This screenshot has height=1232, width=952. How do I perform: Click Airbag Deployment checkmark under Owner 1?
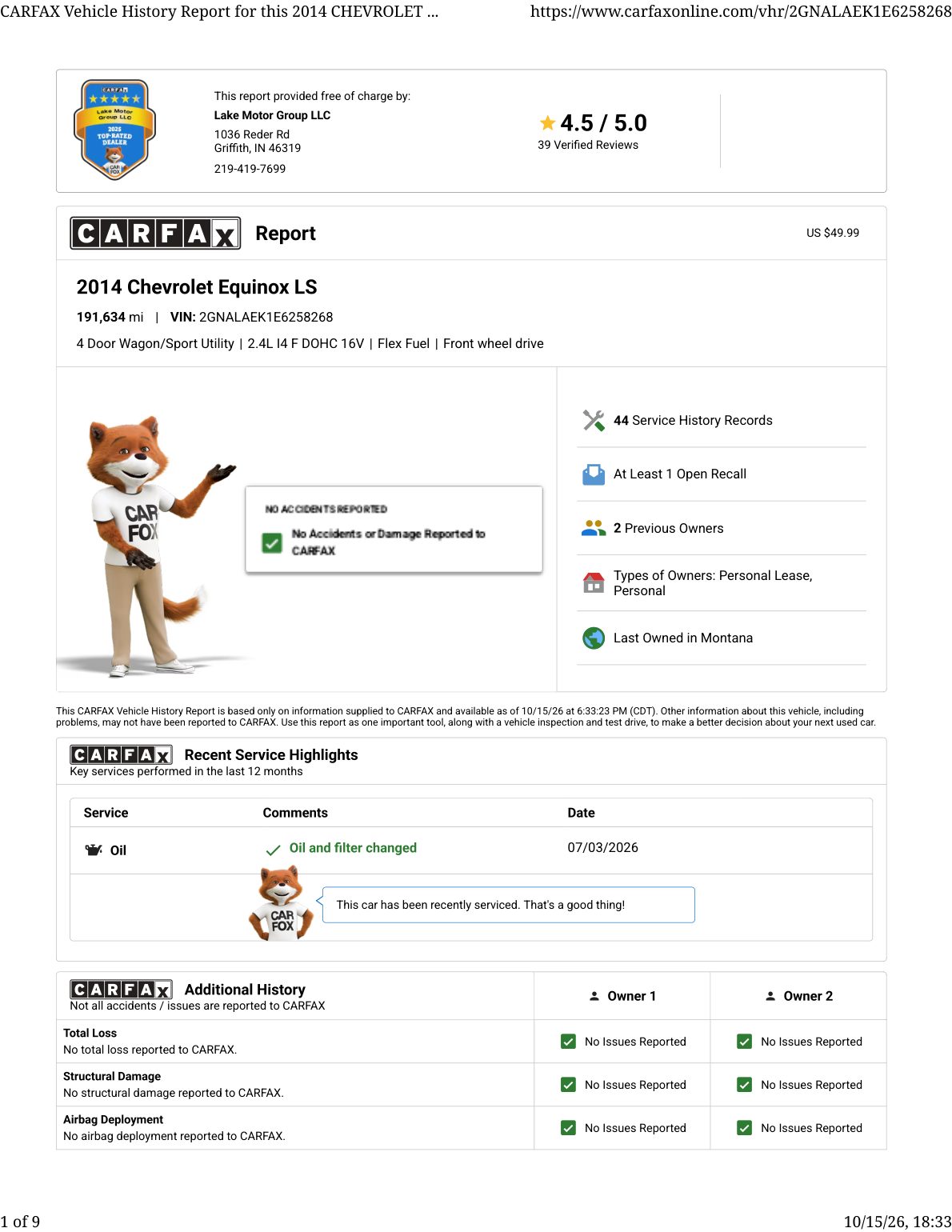pyautogui.click(x=569, y=1128)
